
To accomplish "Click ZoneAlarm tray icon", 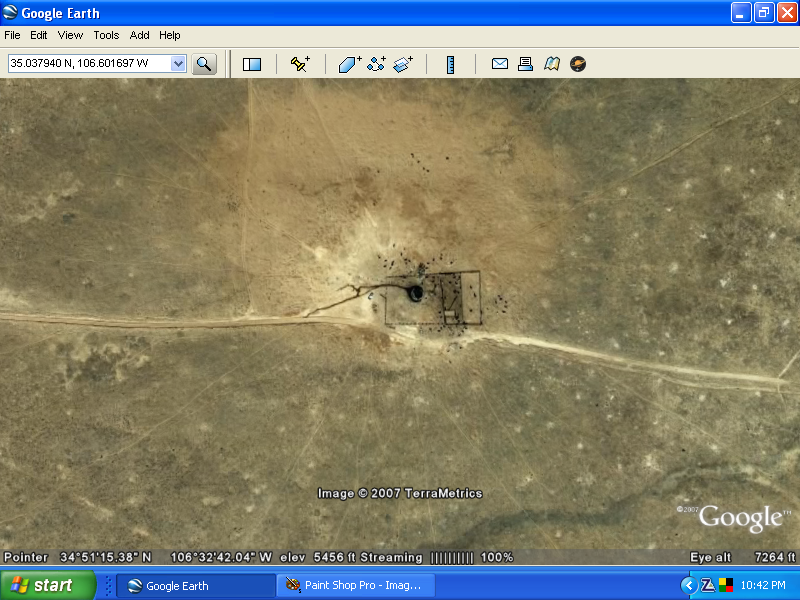I will coord(708,585).
